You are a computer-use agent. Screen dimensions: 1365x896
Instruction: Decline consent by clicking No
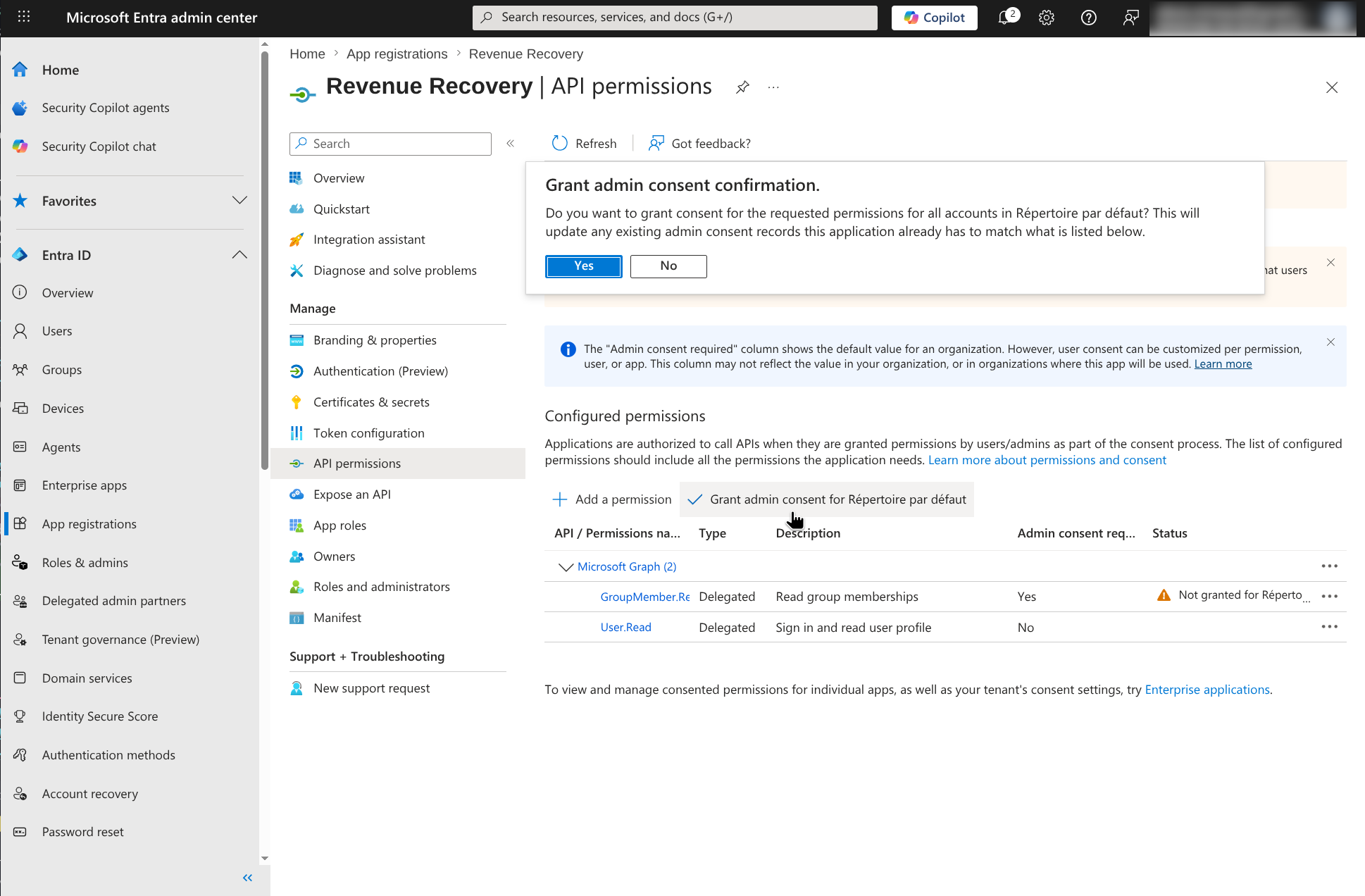coord(668,266)
